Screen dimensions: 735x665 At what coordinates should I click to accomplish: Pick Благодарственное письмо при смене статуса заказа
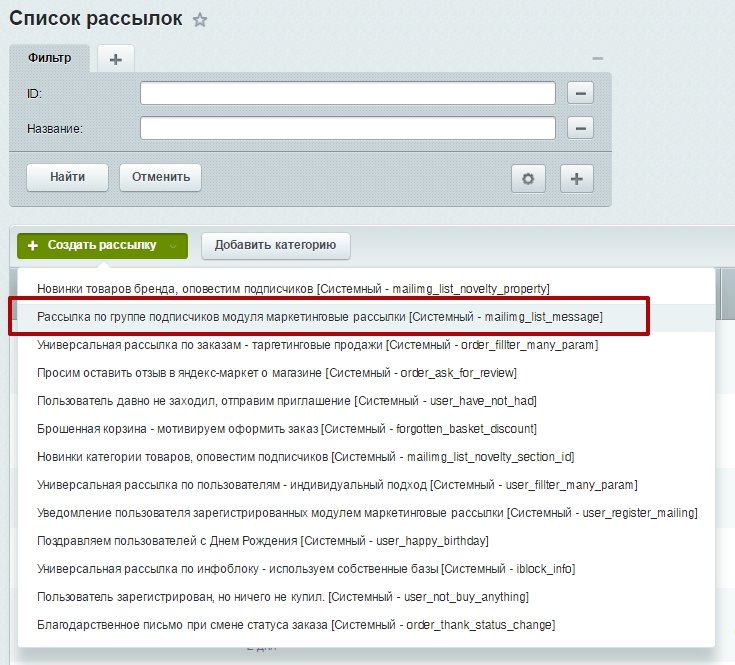point(296,625)
